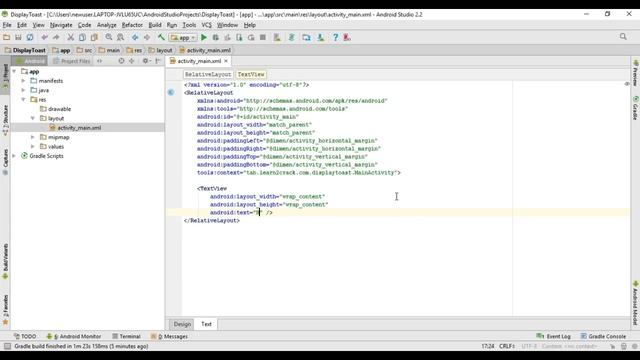Expand the manifests folder
640x360 pixels.
pyautogui.click(x=24, y=81)
